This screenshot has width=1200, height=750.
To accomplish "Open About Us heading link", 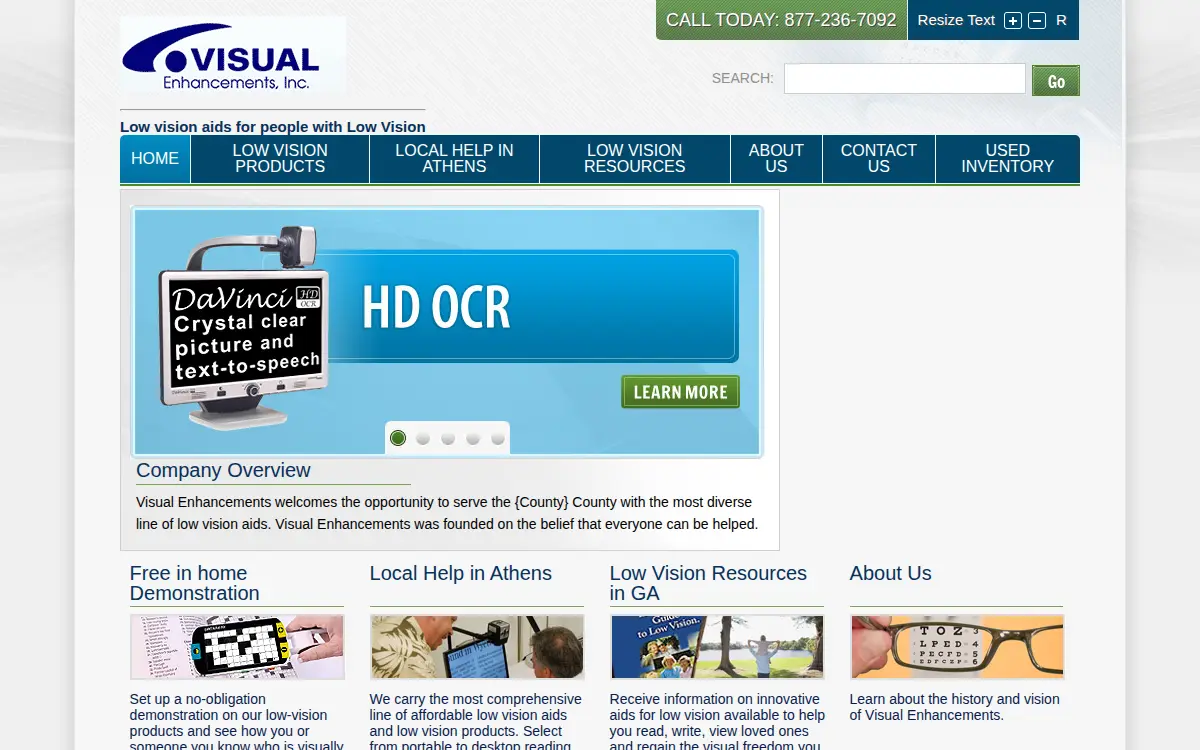I will [x=890, y=573].
